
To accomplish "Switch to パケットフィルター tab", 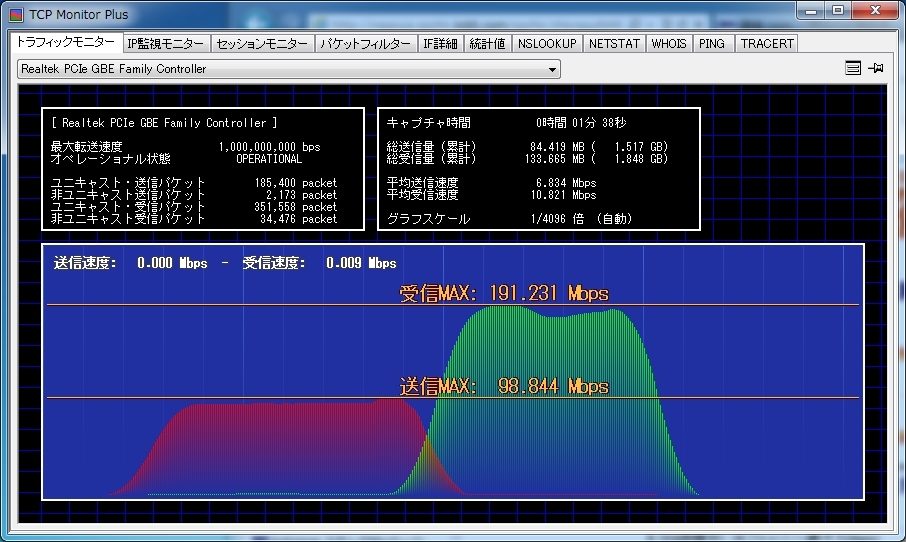I will pyautogui.click(x=365, y=44).
